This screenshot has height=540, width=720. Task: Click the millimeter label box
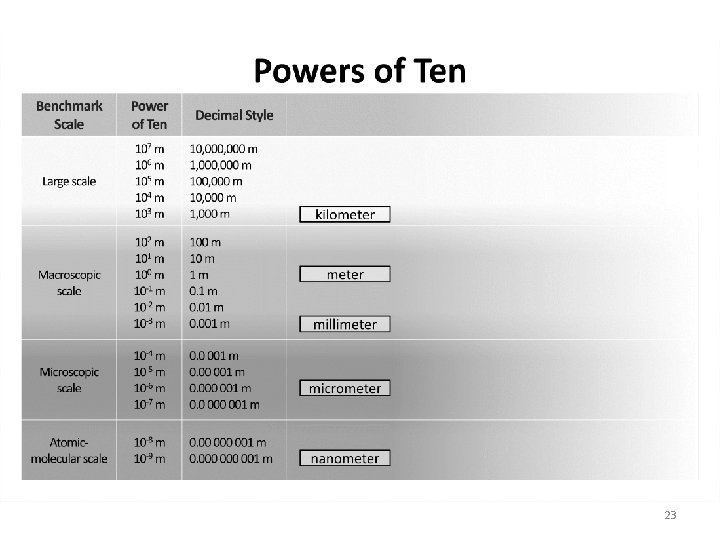(345, 324)
